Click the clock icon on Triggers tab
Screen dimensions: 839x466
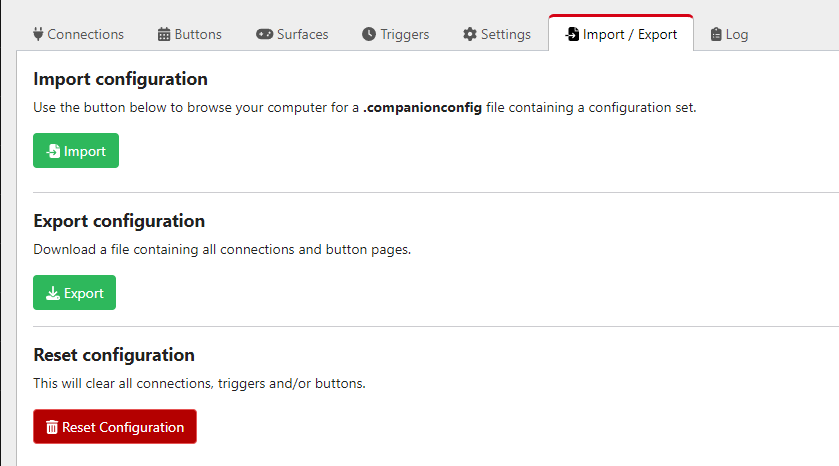click(369, 34)
